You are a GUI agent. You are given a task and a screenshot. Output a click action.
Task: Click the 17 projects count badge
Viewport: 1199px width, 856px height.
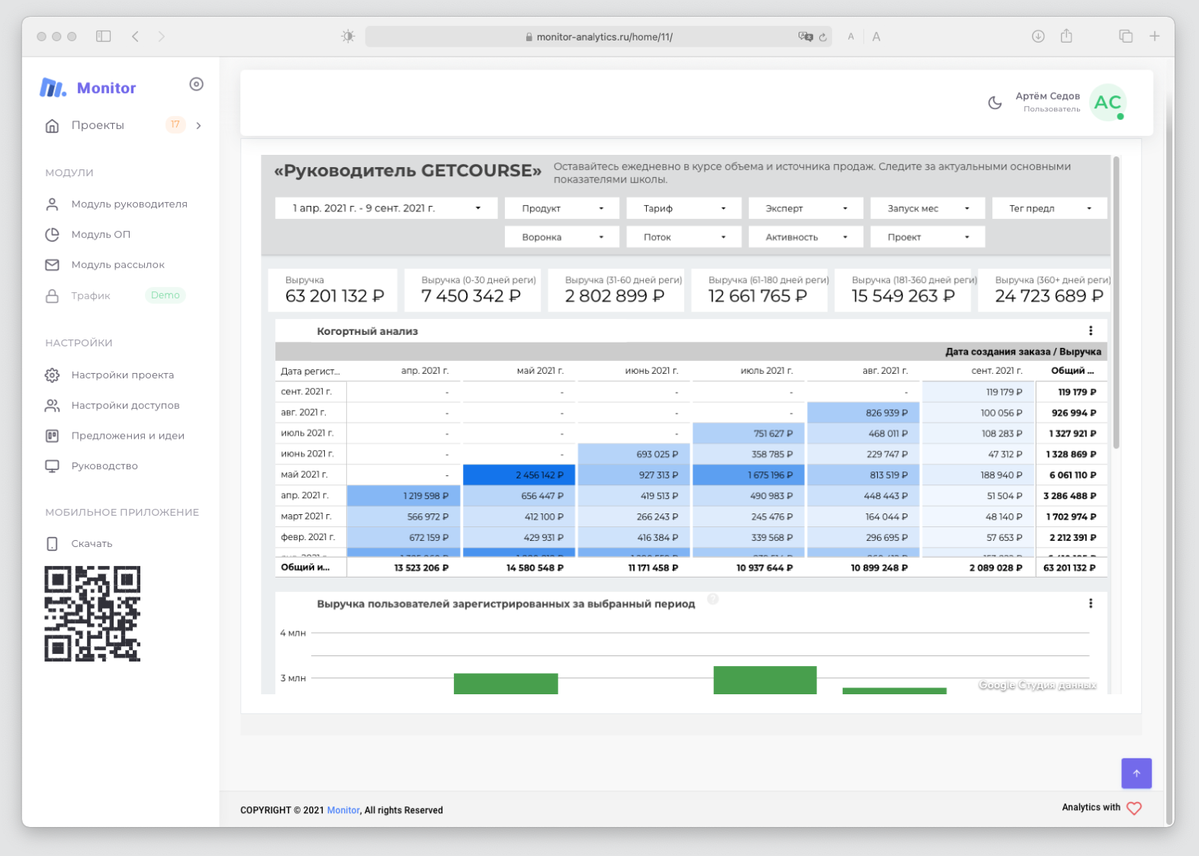click(x=176, y=125)
